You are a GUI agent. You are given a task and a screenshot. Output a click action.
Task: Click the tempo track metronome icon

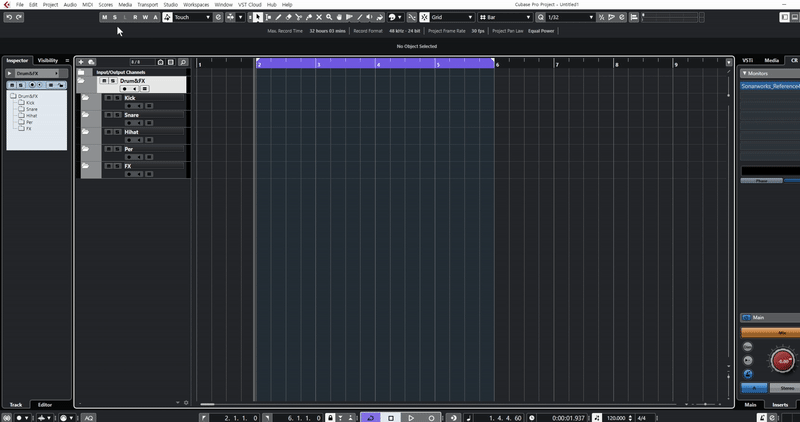click(x=597, y=418)
